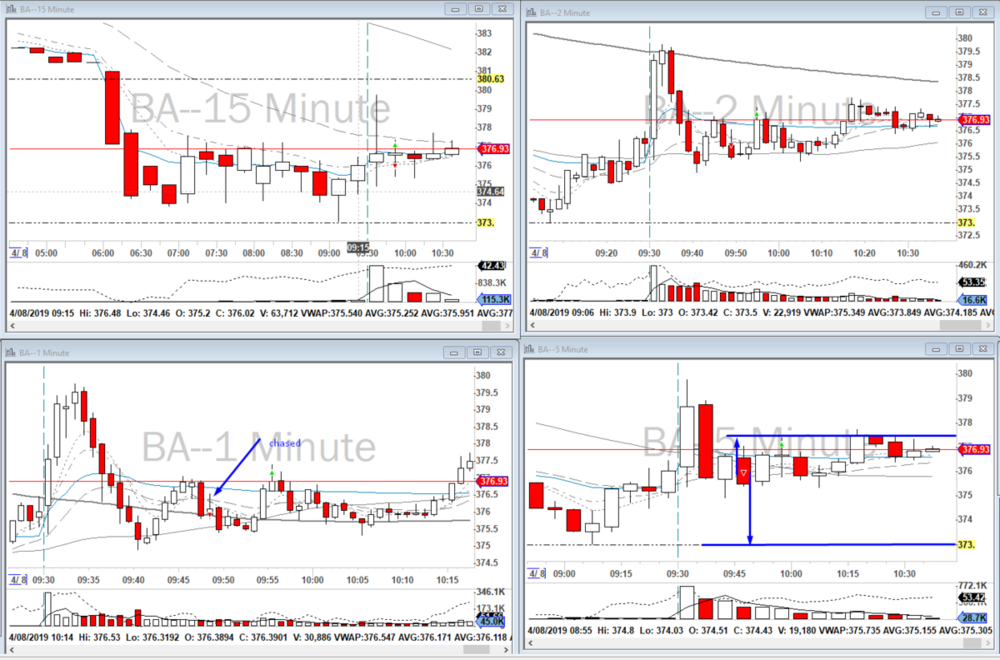Viewport: 1000px width, 660px height.
Task: Select the upper blue horizontal line on 5 Minute chart
Action: [830, 436]
